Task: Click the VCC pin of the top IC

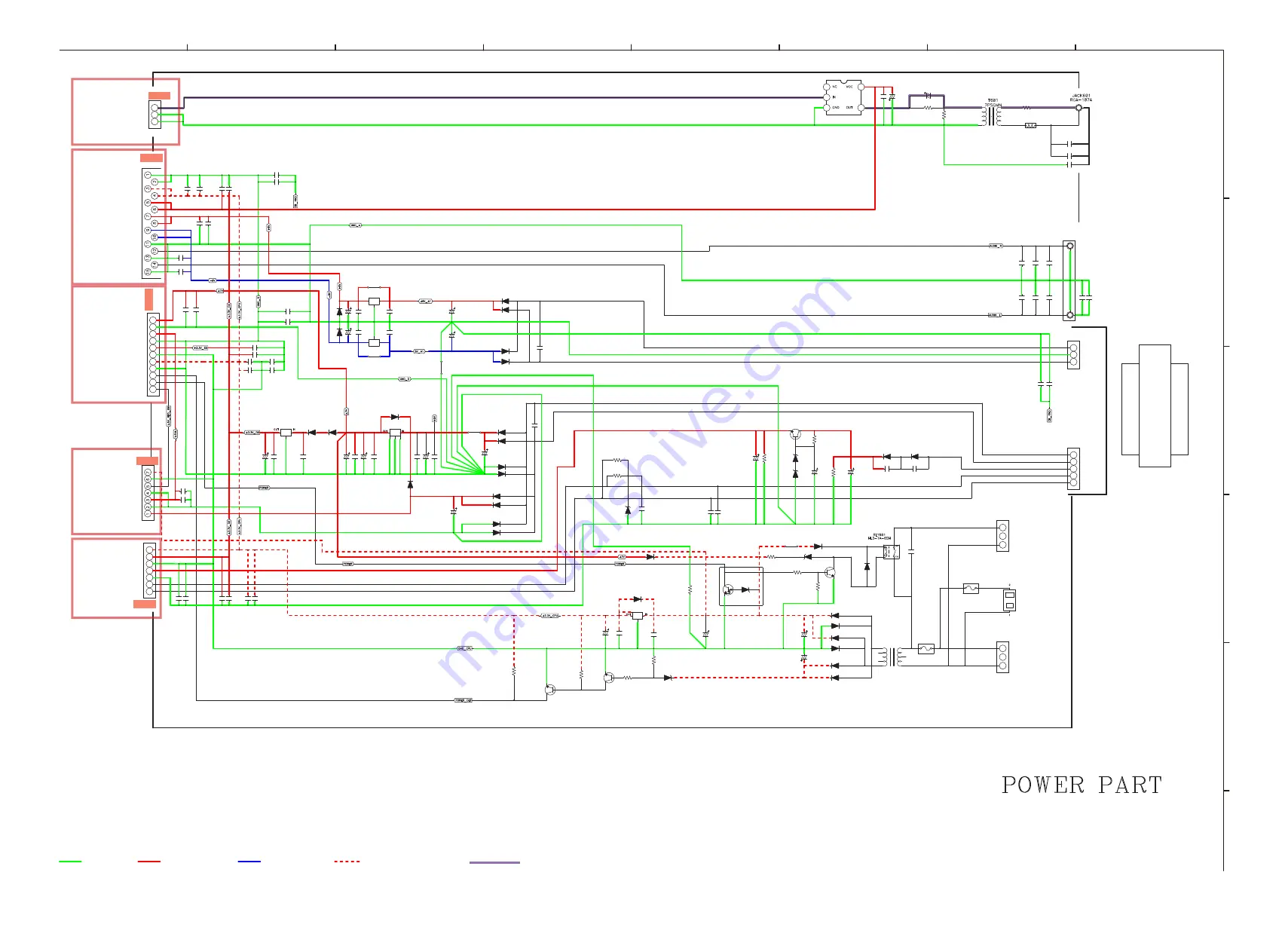Action: 861,87
